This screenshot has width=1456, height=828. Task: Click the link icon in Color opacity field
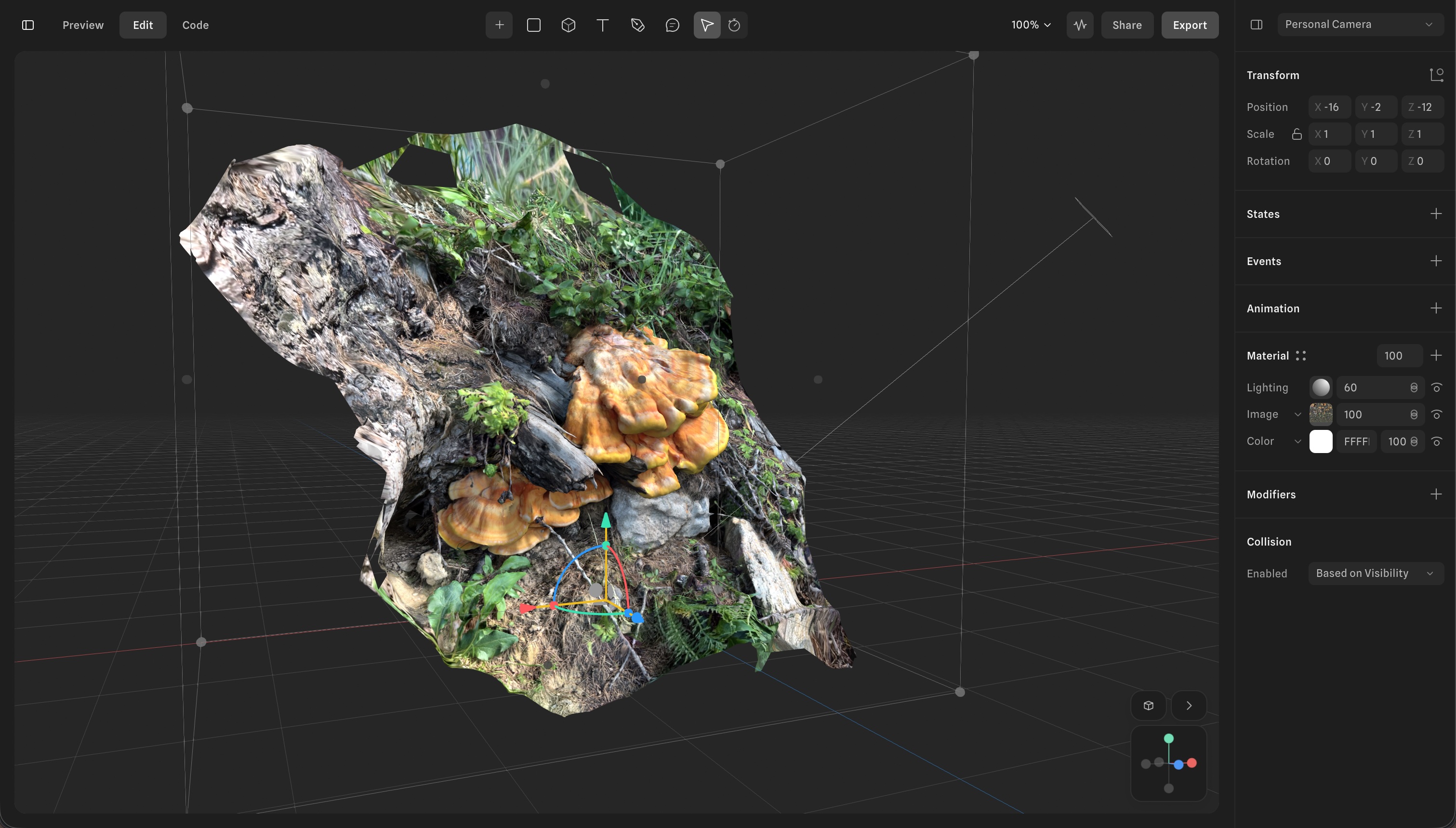1414,441
